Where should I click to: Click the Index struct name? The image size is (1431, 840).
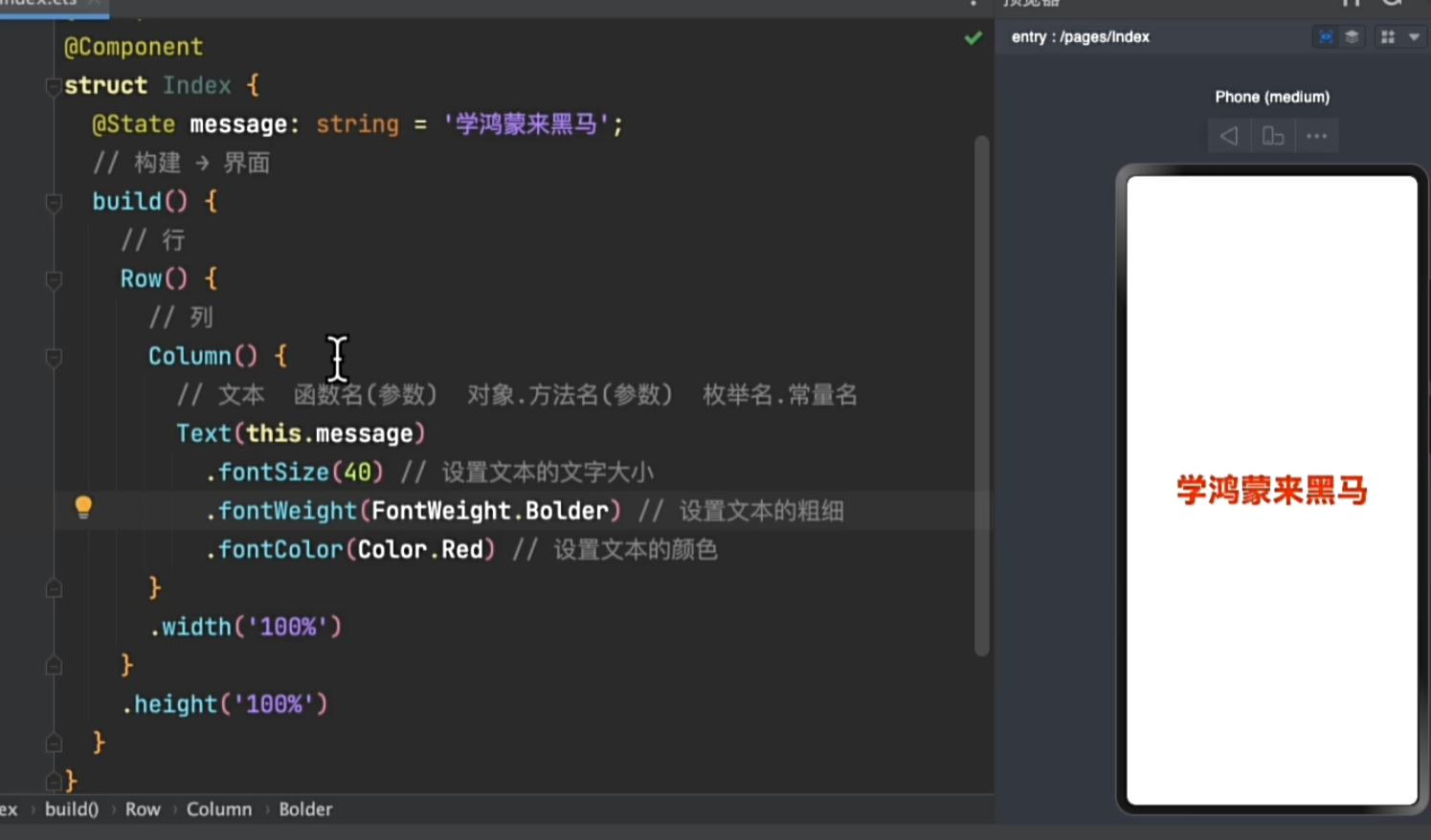point(196,85)
